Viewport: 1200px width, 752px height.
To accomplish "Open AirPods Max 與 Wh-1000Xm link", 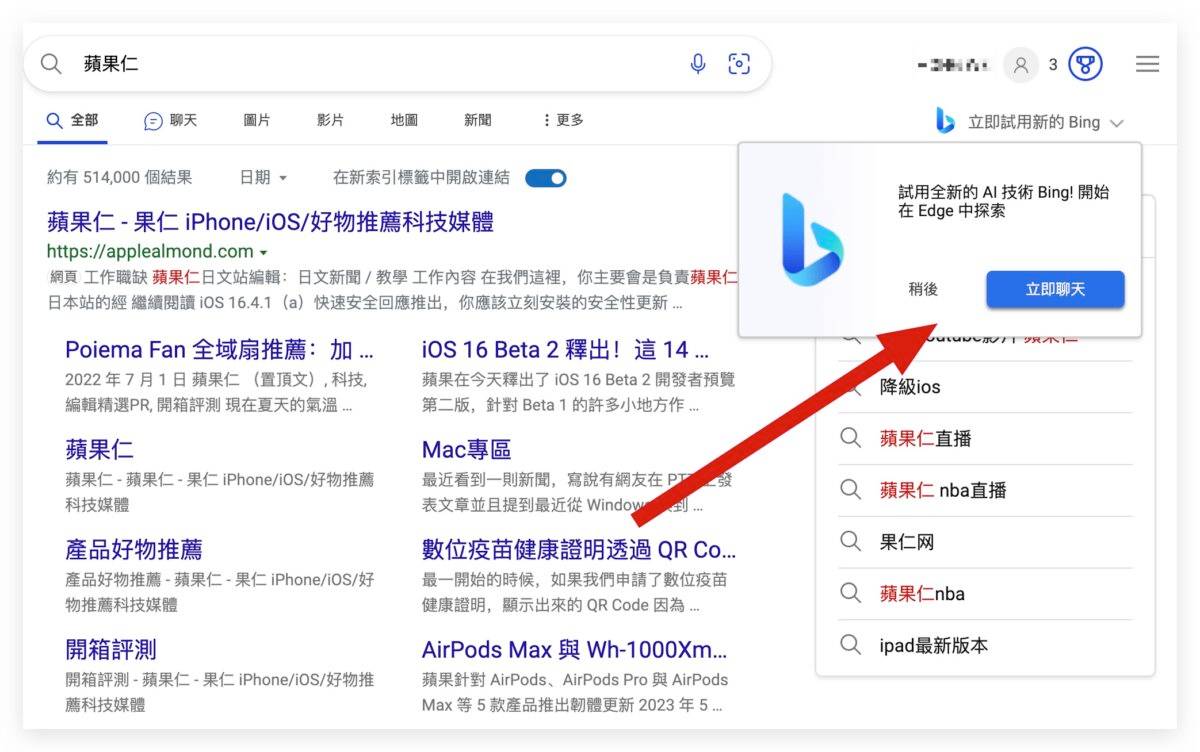I will pos(575,649).
